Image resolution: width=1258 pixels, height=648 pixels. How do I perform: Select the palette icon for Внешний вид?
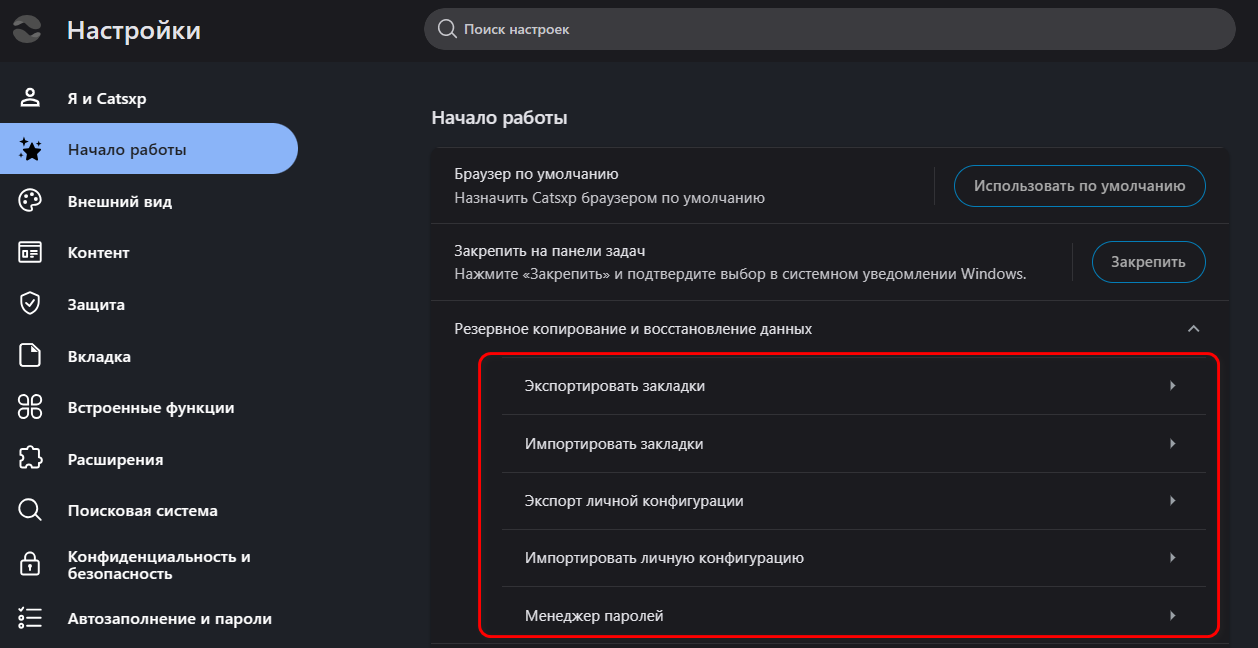pyautogui.click(x=30, y=201)
